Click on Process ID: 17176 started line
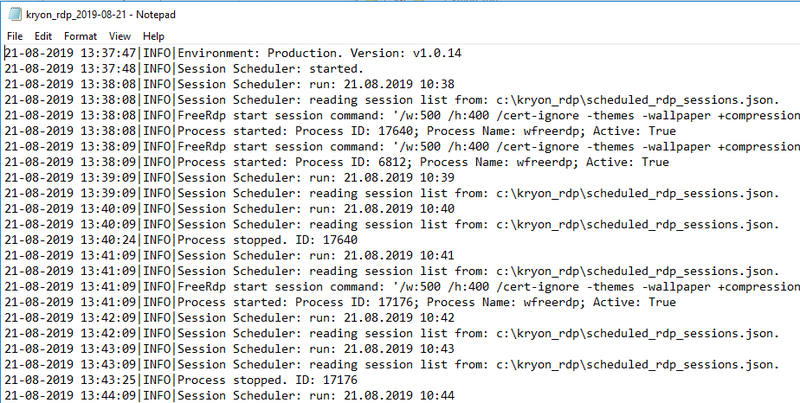The height and width of the screenshot is (403, 800). pyautogui.click(x=340, y=303)
